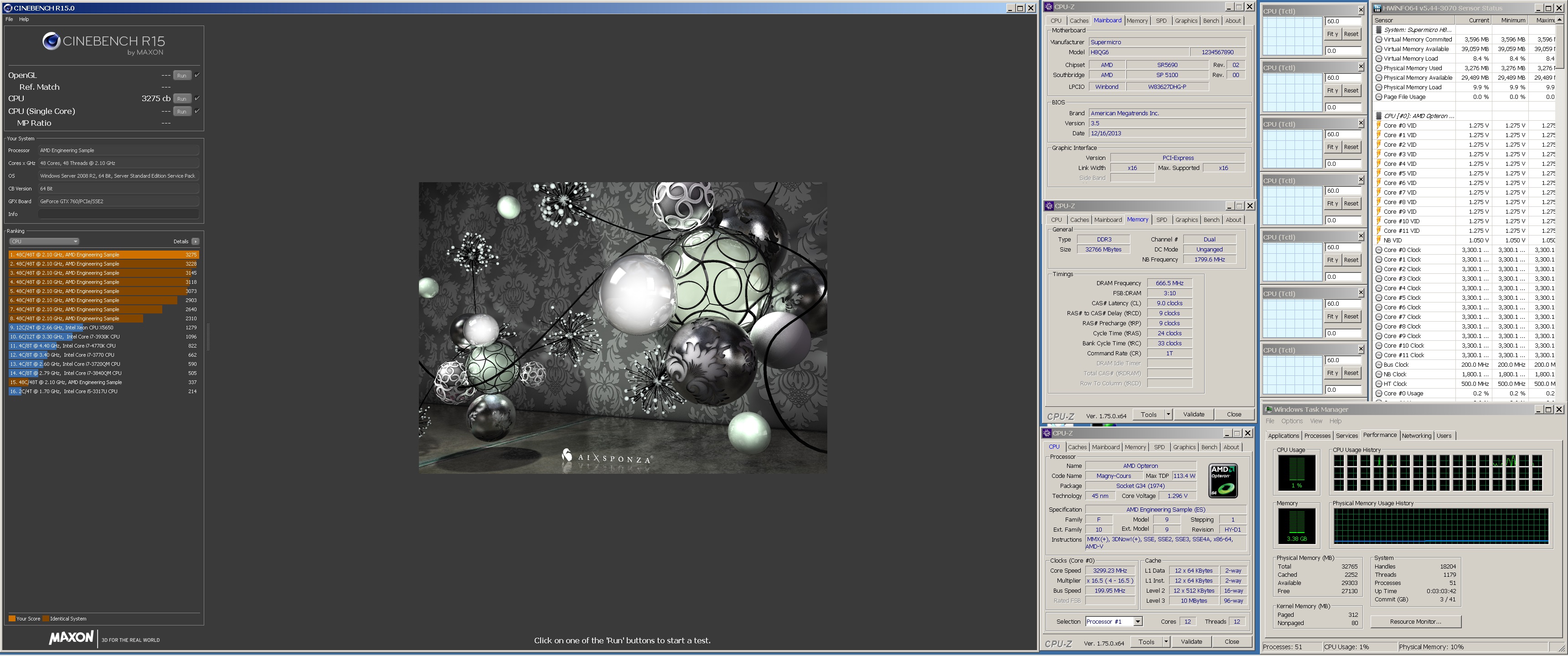Open the Ranking CPU dropdown

pyautogui.click(x=44, y=241)
